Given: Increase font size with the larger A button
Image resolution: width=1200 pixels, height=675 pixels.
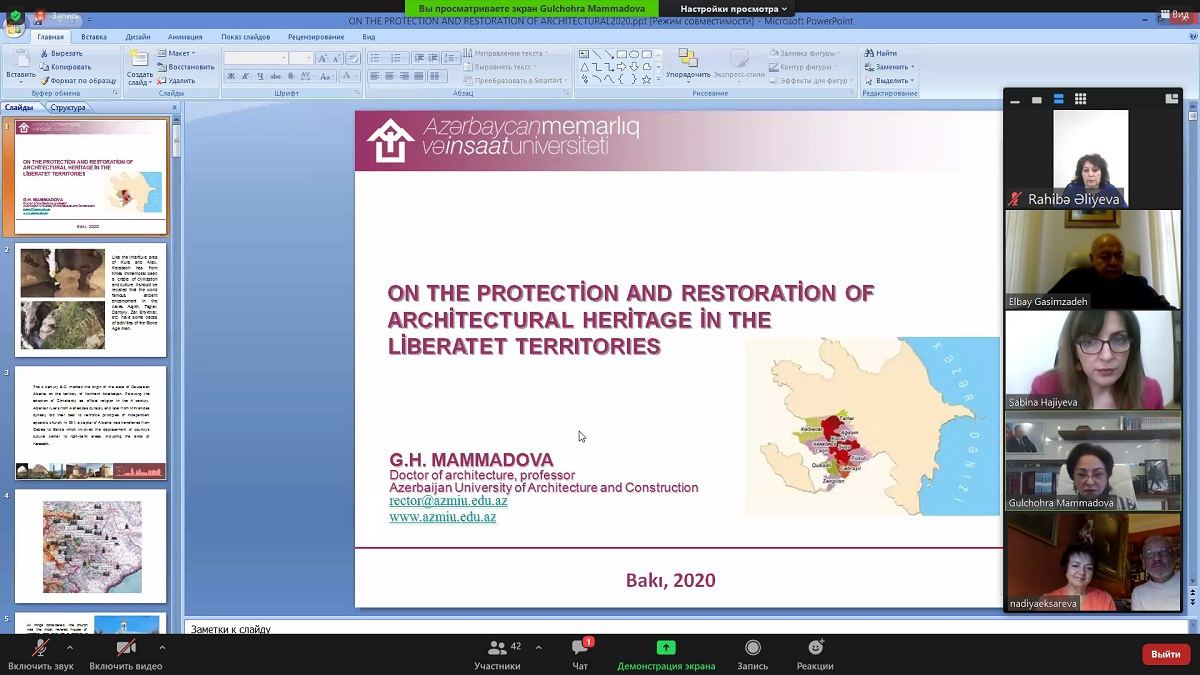Looking at the screenshot, I should pos(322,59).
